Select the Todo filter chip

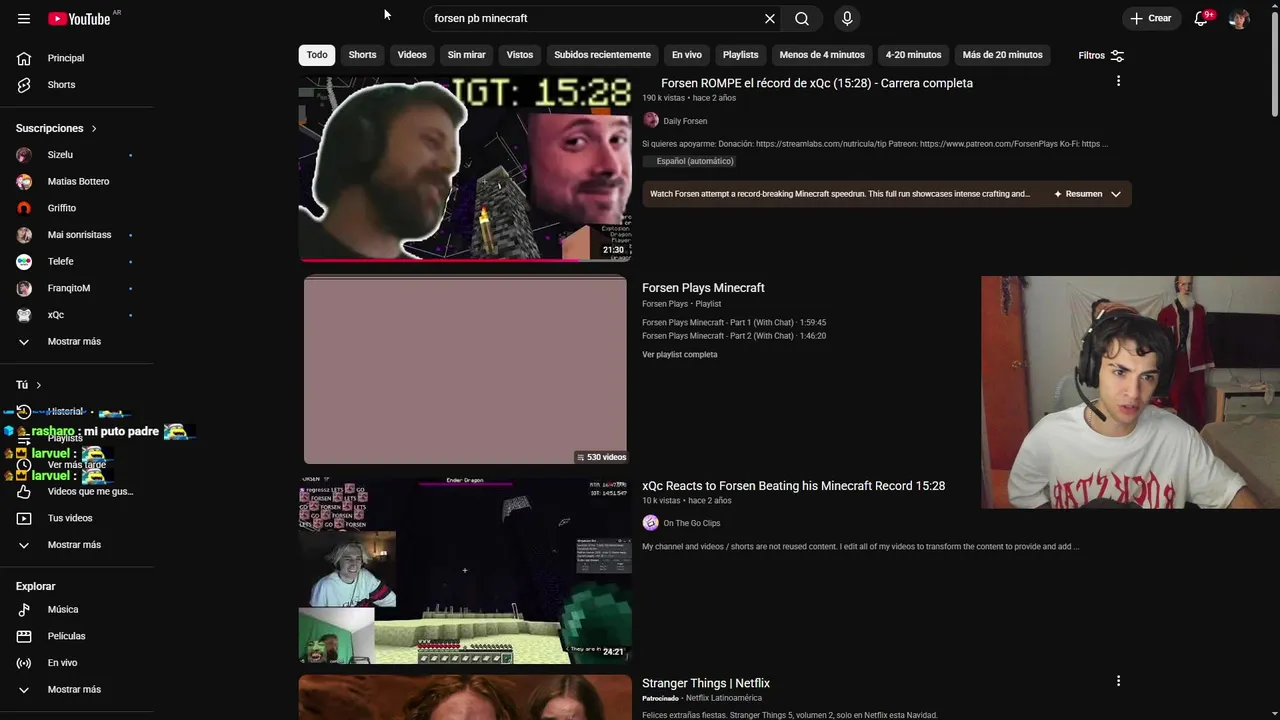317,55
